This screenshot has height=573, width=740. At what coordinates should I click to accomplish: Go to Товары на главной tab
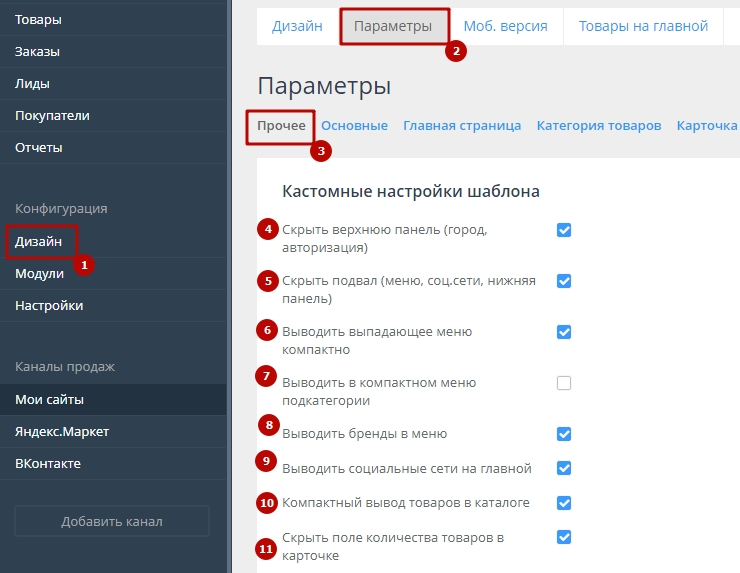point(643,26)
